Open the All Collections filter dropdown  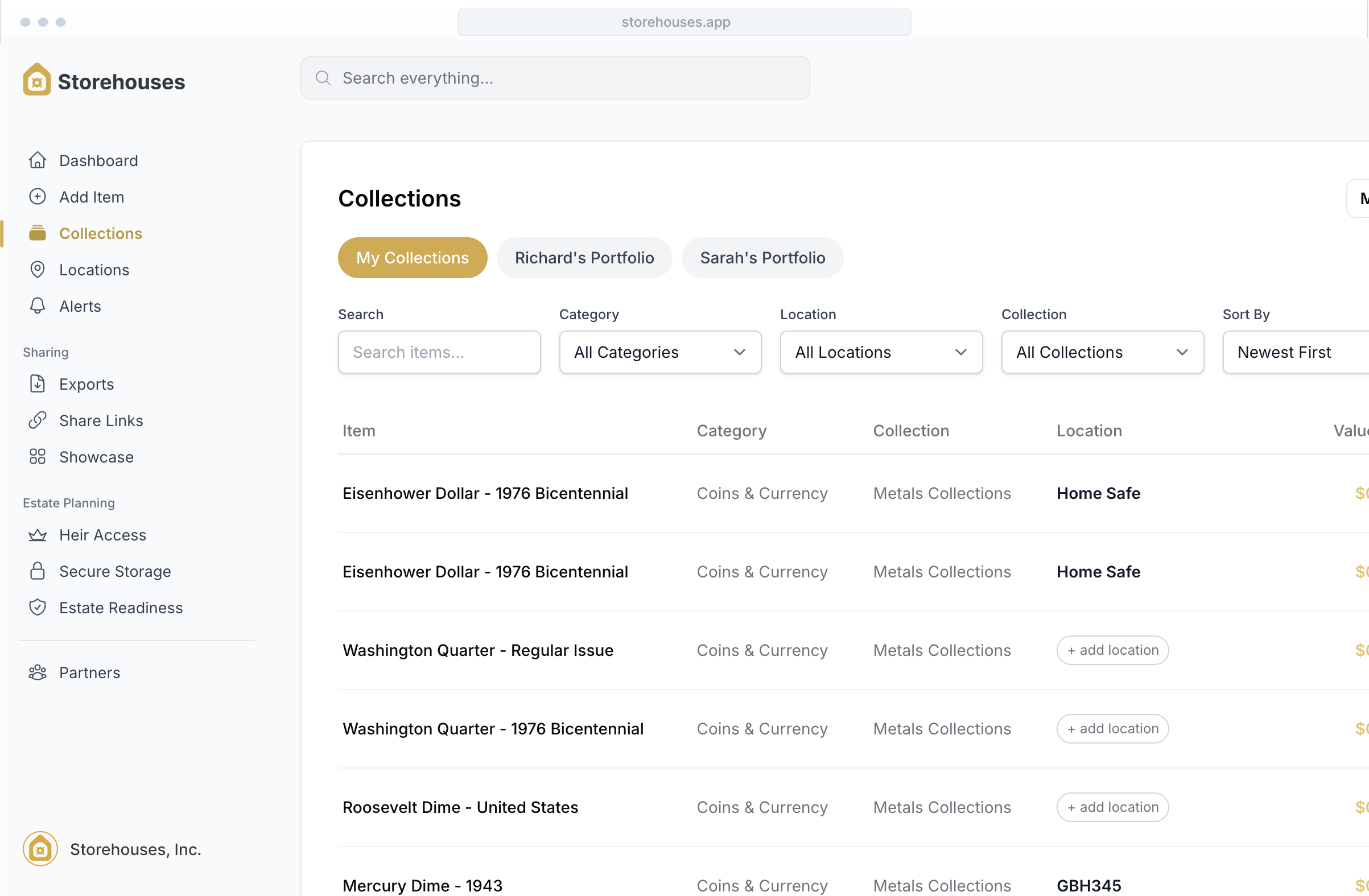(1102, 352)
